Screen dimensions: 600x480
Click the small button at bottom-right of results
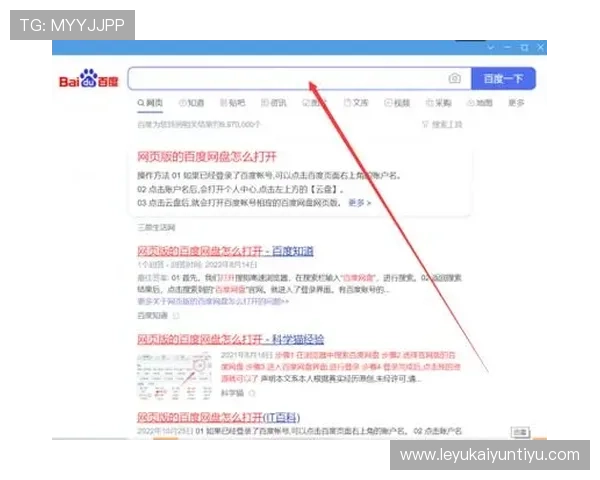click(520, 432)
